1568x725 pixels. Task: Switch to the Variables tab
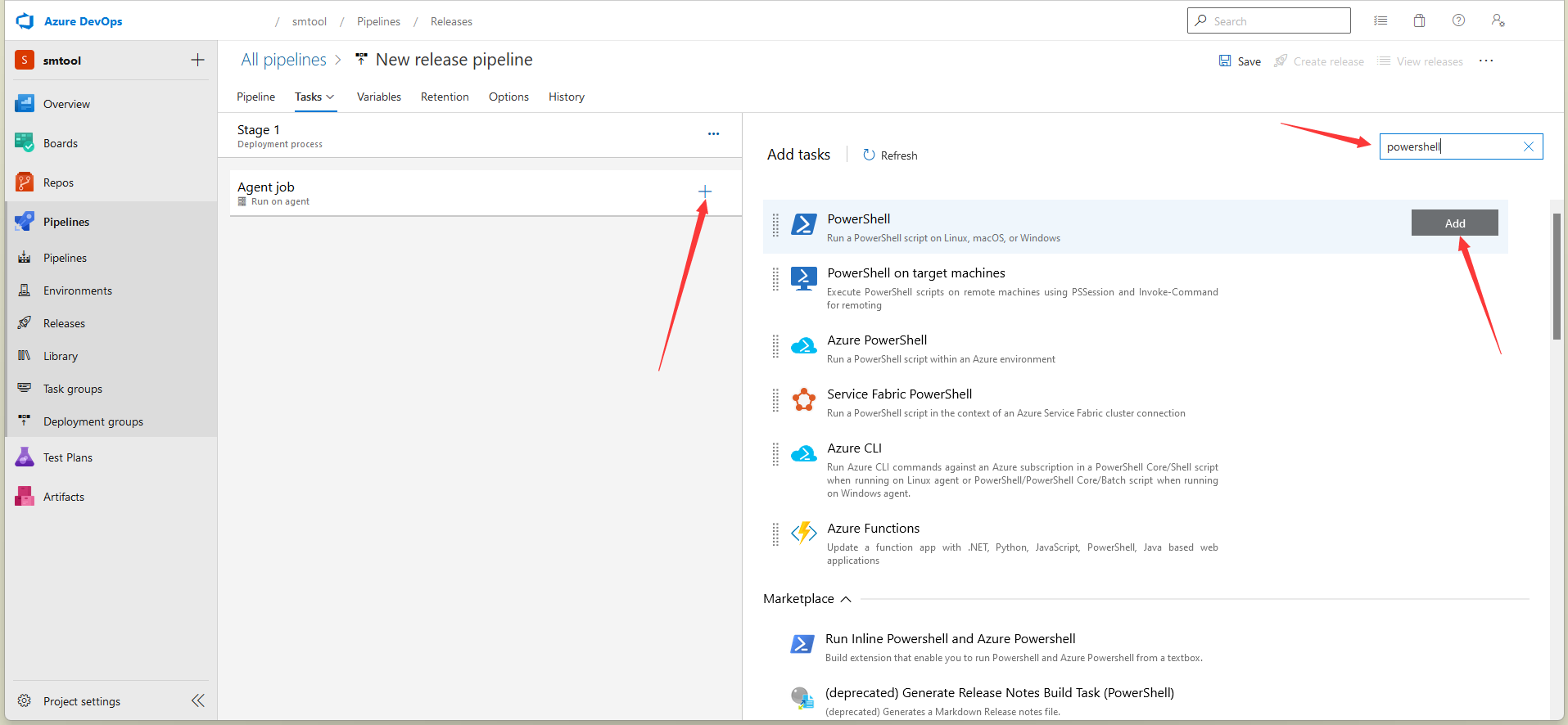378,97
